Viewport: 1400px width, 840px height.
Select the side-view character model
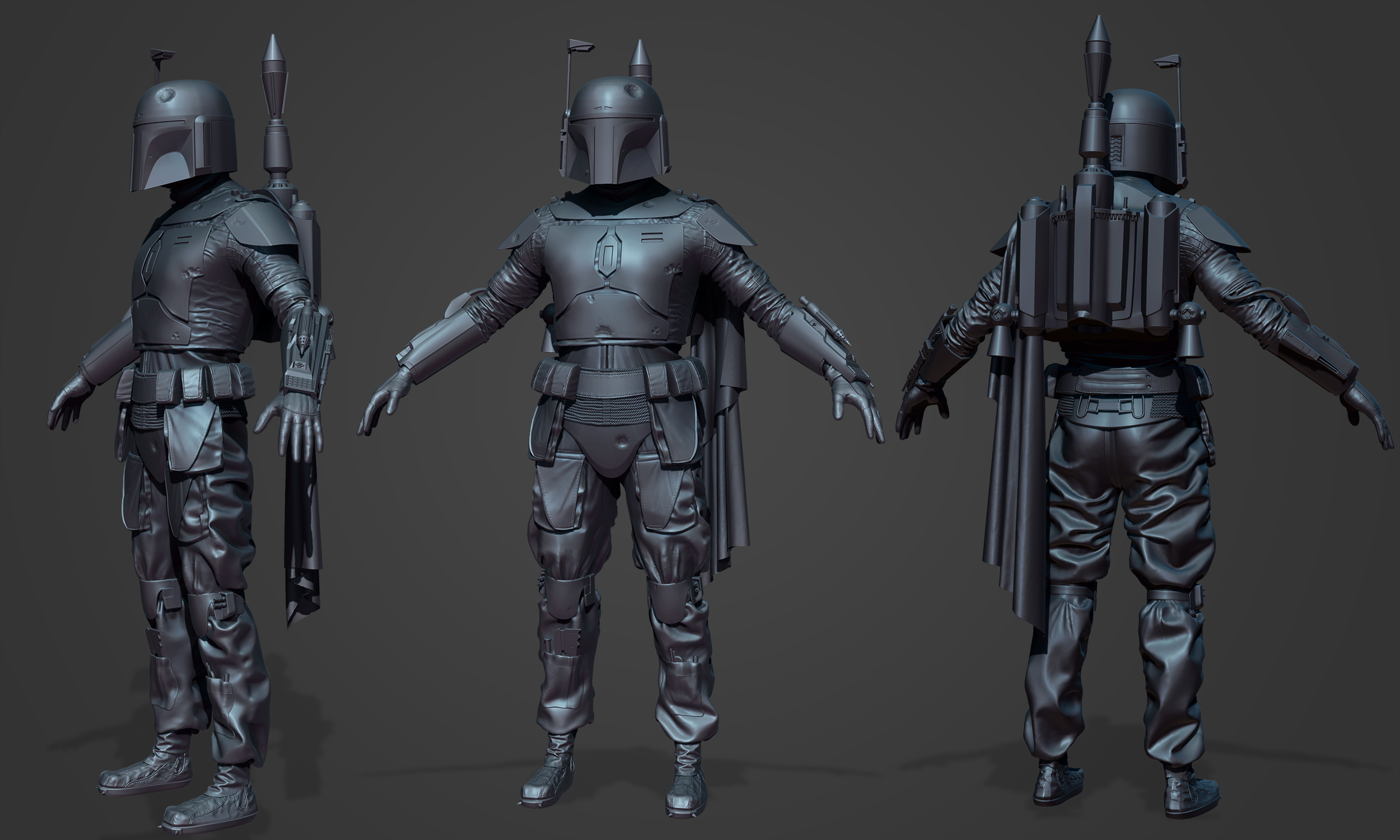(x=193, y=436)
